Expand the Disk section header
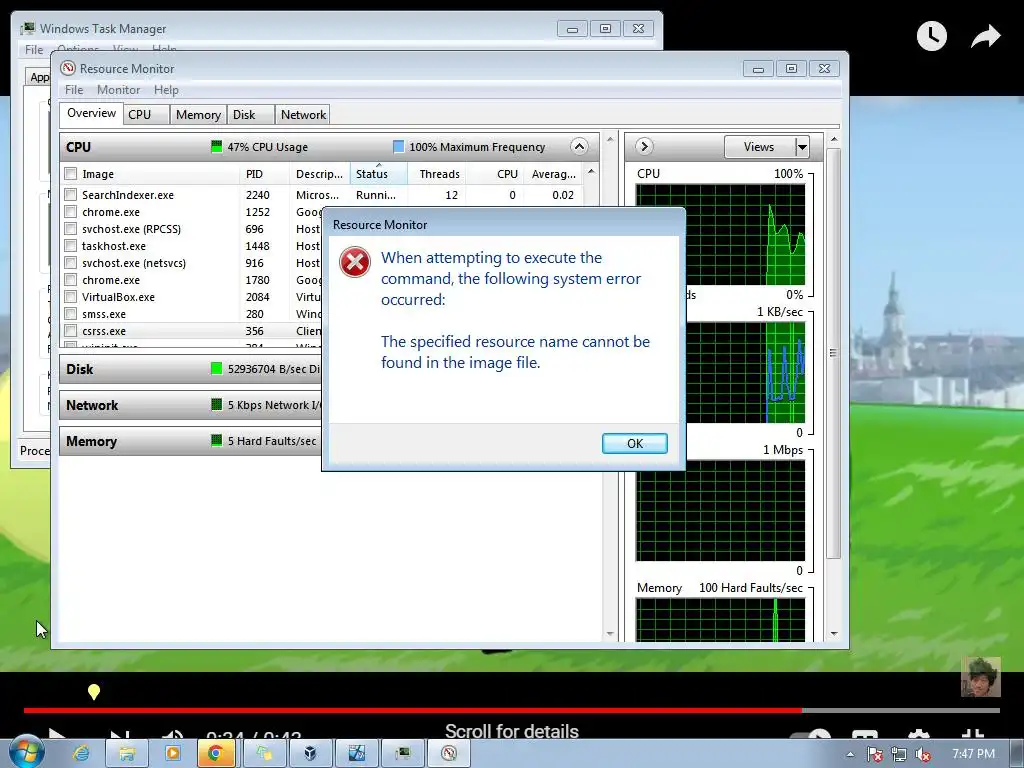 click(189, 369)
